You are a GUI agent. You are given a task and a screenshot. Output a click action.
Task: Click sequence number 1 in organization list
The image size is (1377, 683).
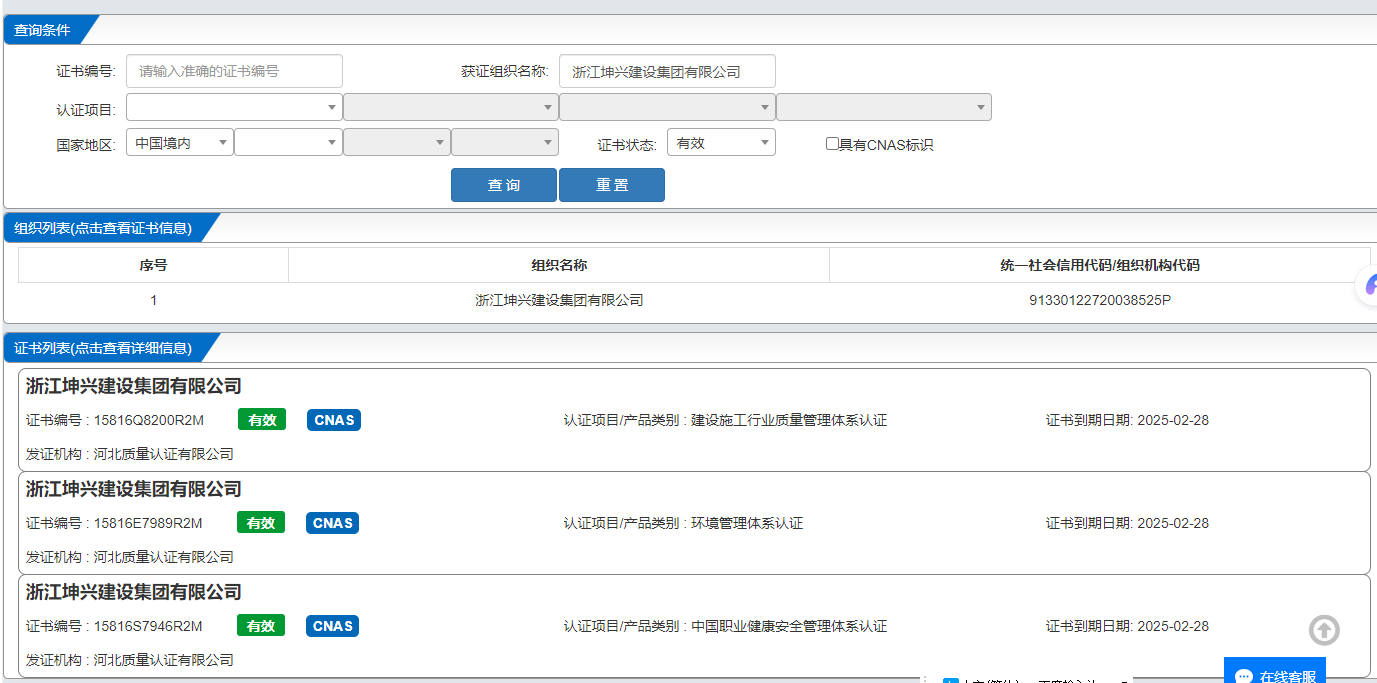[153, 300]
